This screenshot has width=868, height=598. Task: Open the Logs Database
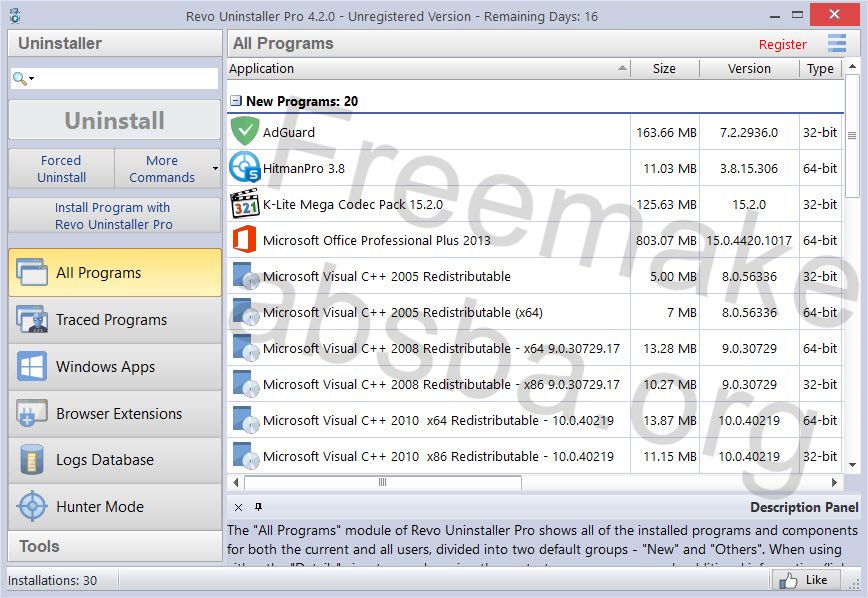click(x=115, y=460)
